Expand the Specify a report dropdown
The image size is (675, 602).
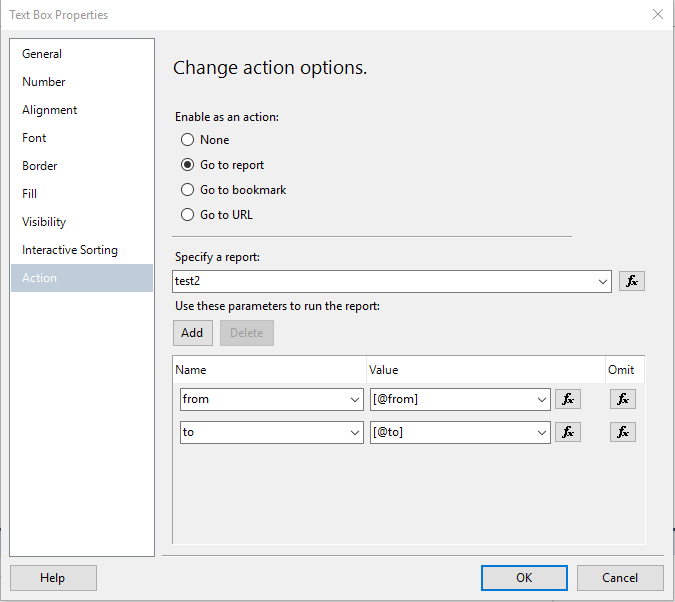[x=603, y=282]
